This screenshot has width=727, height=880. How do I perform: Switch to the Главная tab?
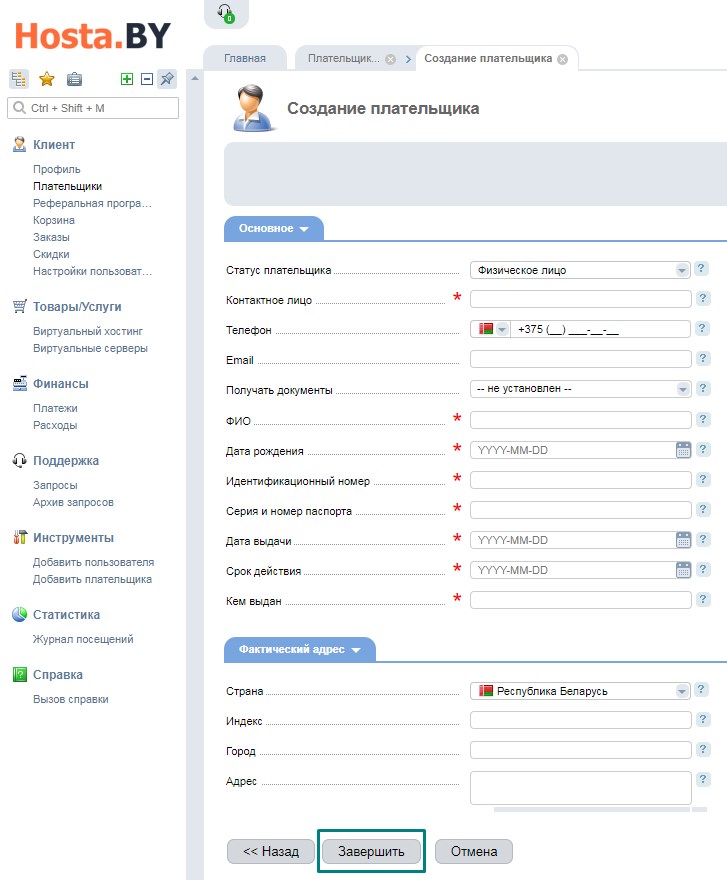pos(245,58)
